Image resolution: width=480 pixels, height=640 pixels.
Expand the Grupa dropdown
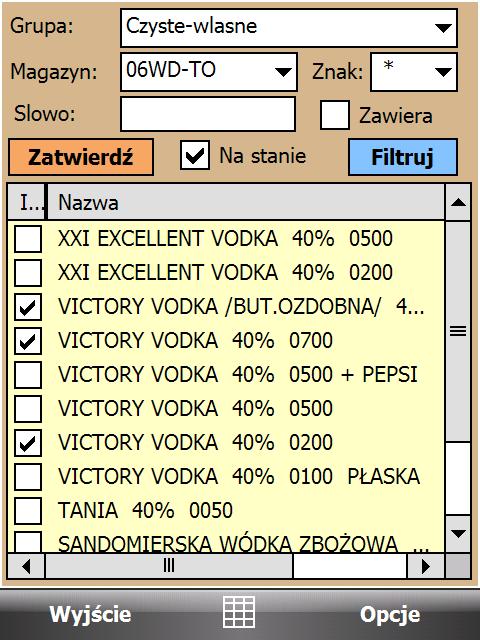pos(289,28)
